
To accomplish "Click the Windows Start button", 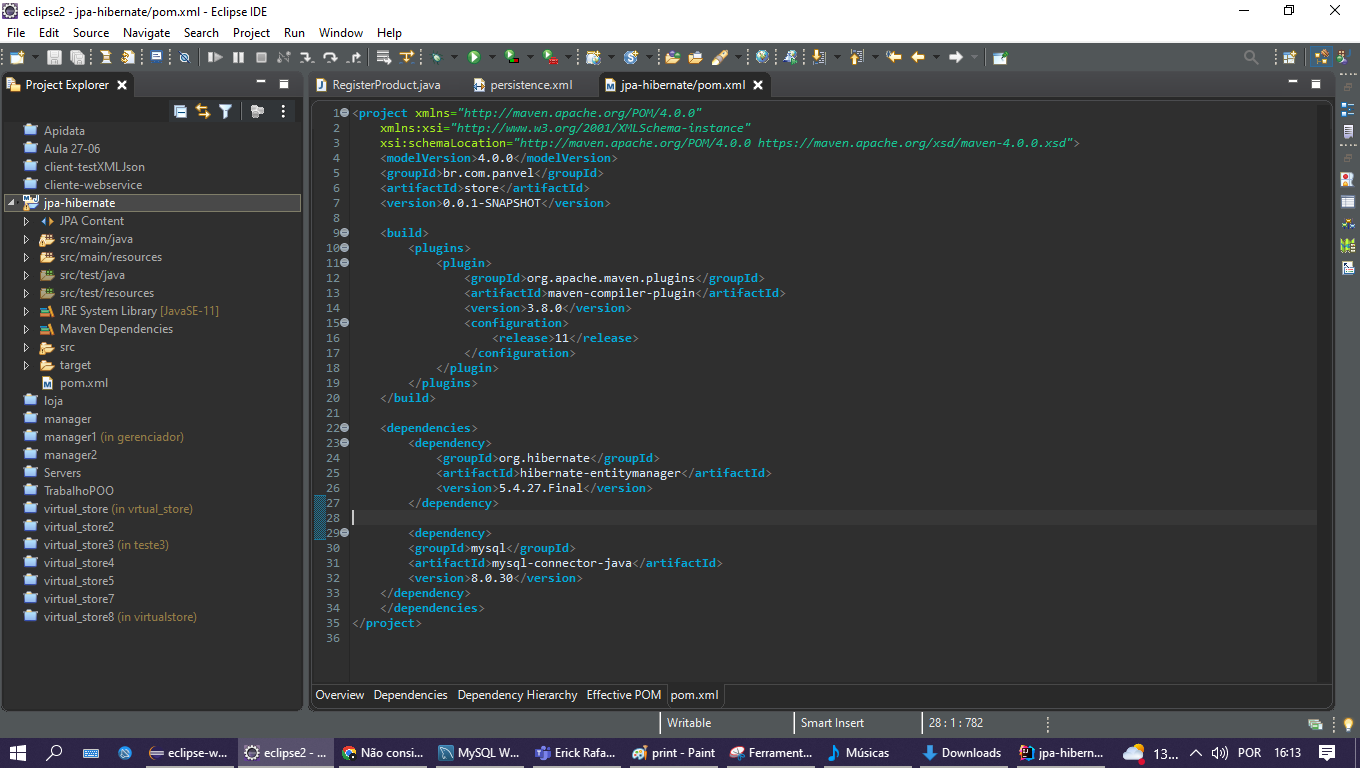I will [x=18, y=753].
